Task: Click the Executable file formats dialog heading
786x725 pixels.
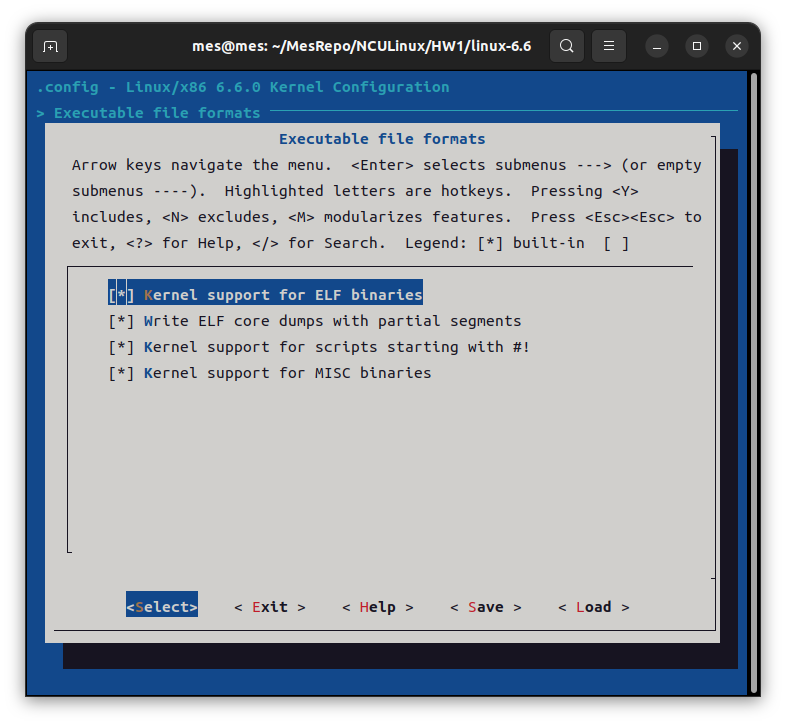Action: pos(382,139)
